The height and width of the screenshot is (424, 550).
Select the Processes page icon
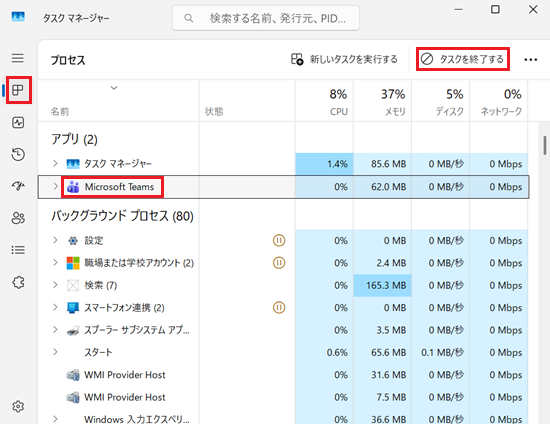click(x=18, y=90)
